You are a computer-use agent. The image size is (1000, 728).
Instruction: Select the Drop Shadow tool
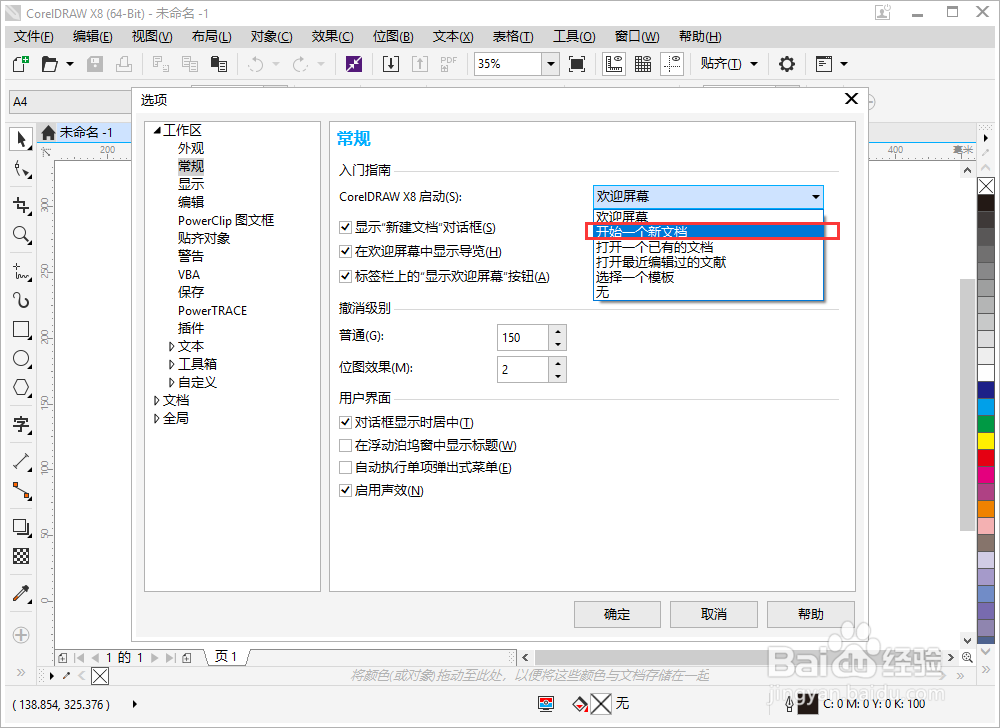click(21, 528)
